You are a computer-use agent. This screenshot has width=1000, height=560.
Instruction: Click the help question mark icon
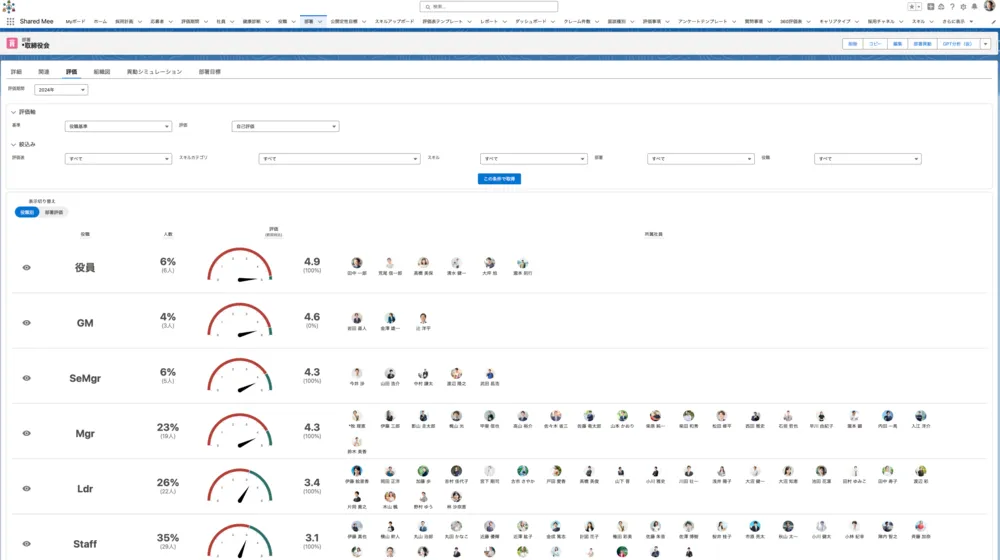coord(952,6)
